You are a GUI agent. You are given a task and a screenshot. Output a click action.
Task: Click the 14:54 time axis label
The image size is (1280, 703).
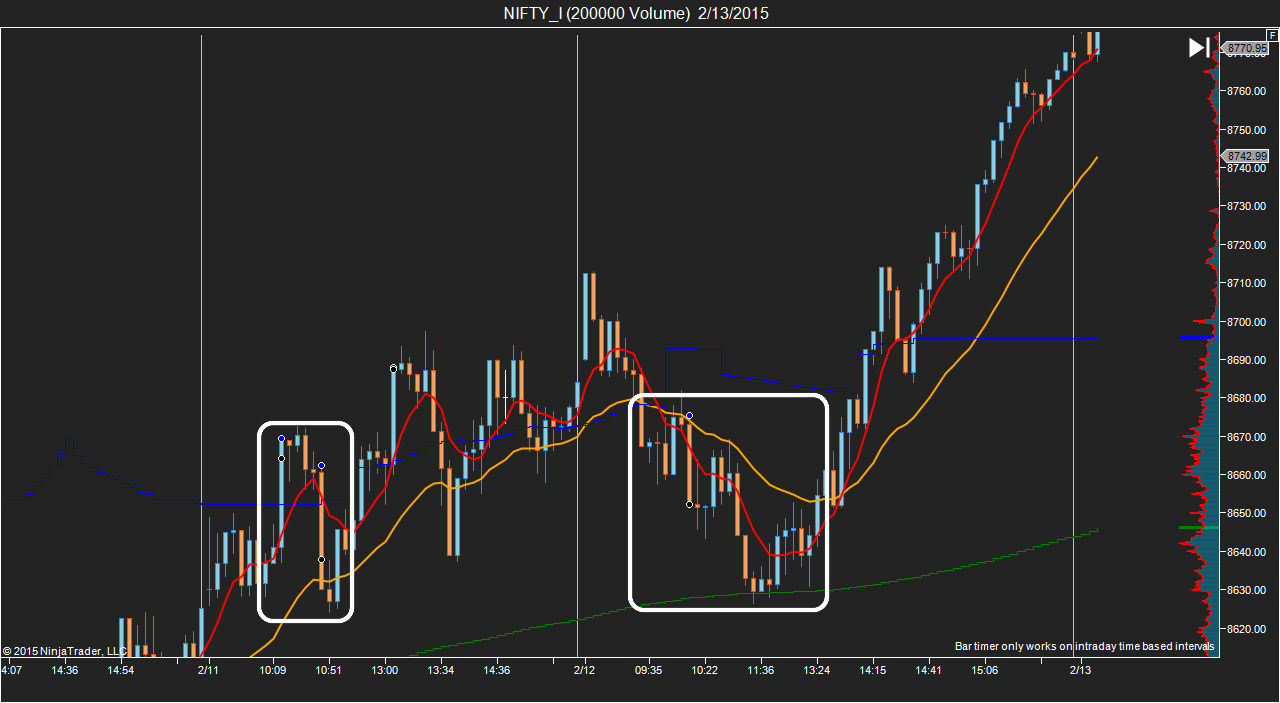coord(121,670)
